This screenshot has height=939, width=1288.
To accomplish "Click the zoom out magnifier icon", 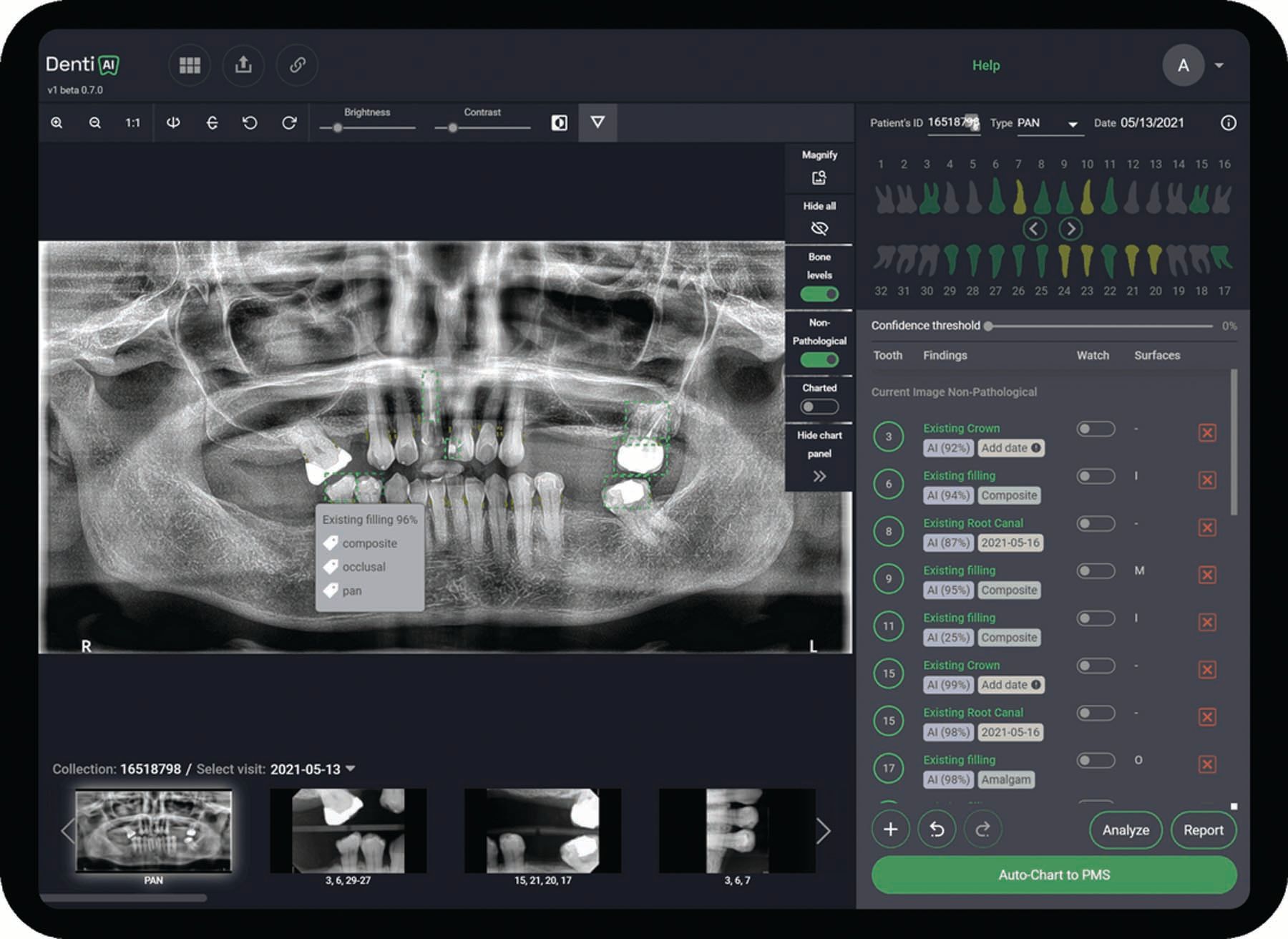I will pyautogui.click(x=94, y=123).
